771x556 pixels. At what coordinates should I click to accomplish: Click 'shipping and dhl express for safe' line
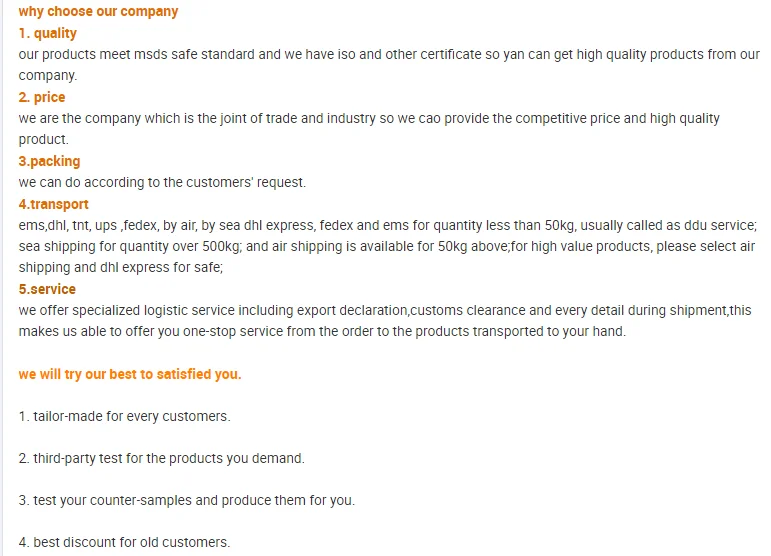pyautogui.click(x=121, y=267)
